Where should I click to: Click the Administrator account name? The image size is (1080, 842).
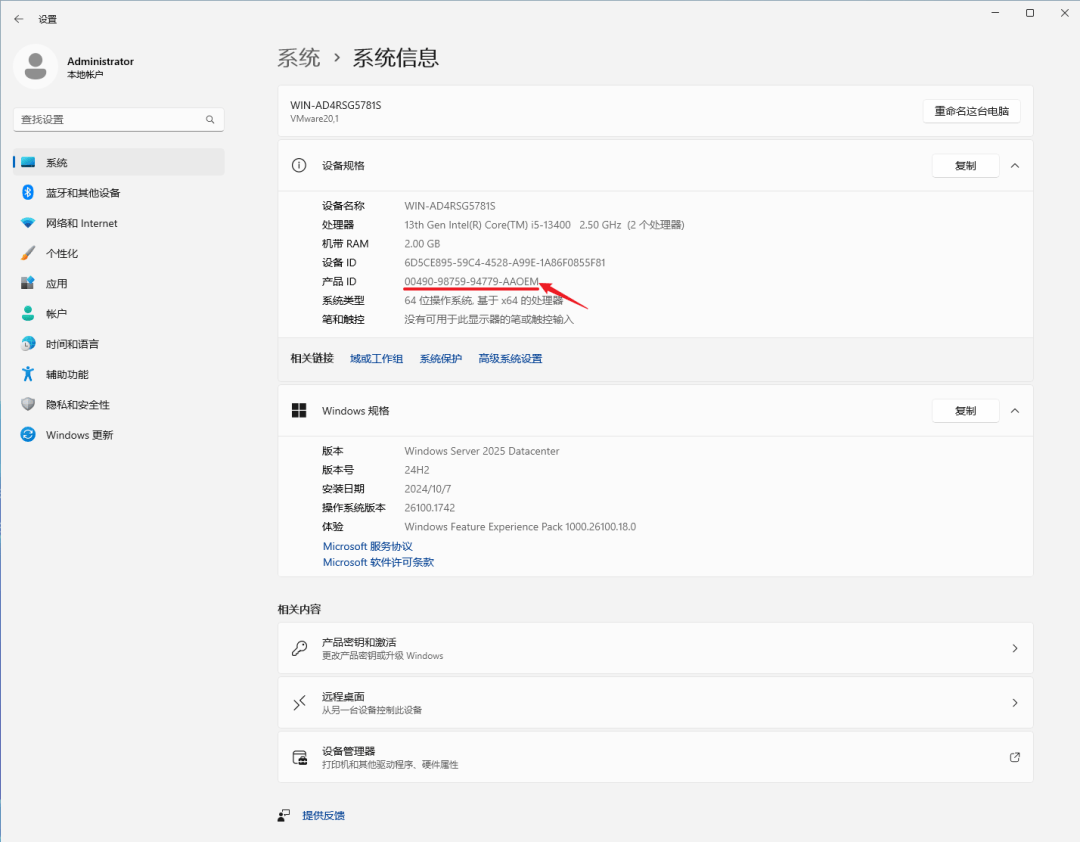click(x=101, y=61)
